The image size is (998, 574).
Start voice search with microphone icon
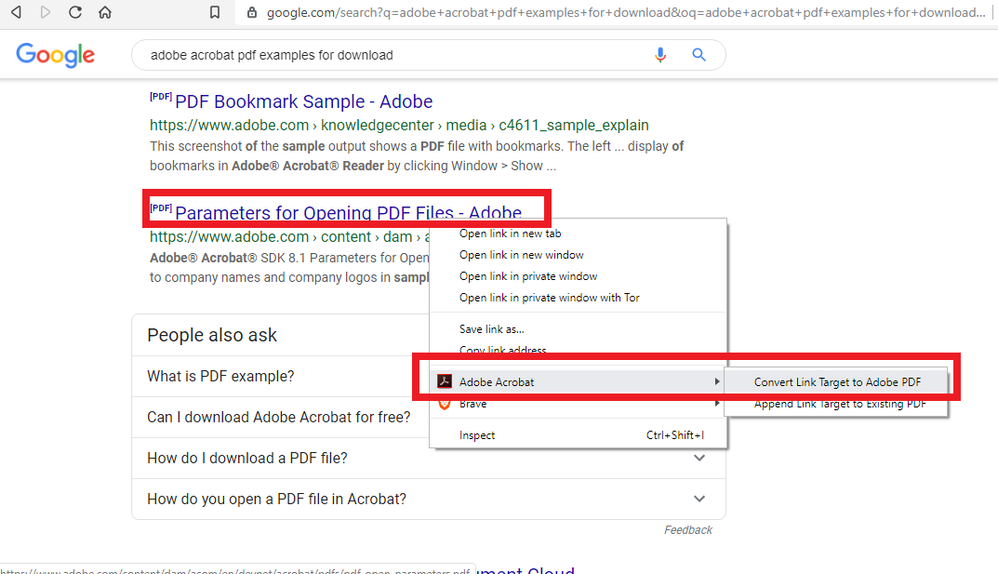[660, 55]
